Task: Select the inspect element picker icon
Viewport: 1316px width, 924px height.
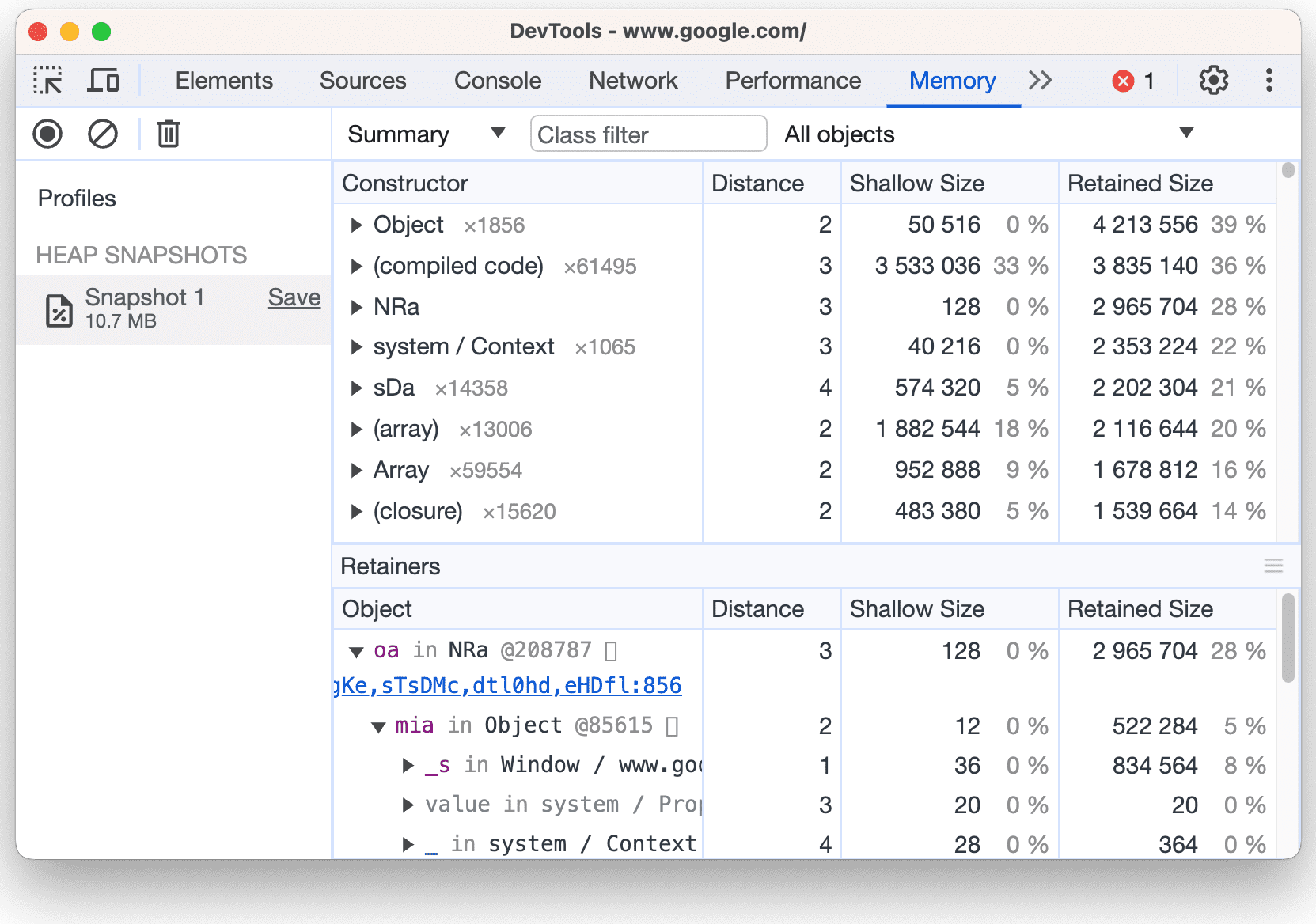Action: point(47,81)
